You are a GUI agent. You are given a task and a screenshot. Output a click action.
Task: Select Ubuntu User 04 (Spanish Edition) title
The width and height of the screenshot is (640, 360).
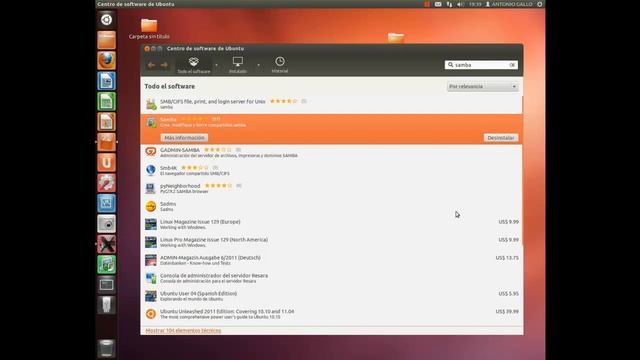(198, 293)
